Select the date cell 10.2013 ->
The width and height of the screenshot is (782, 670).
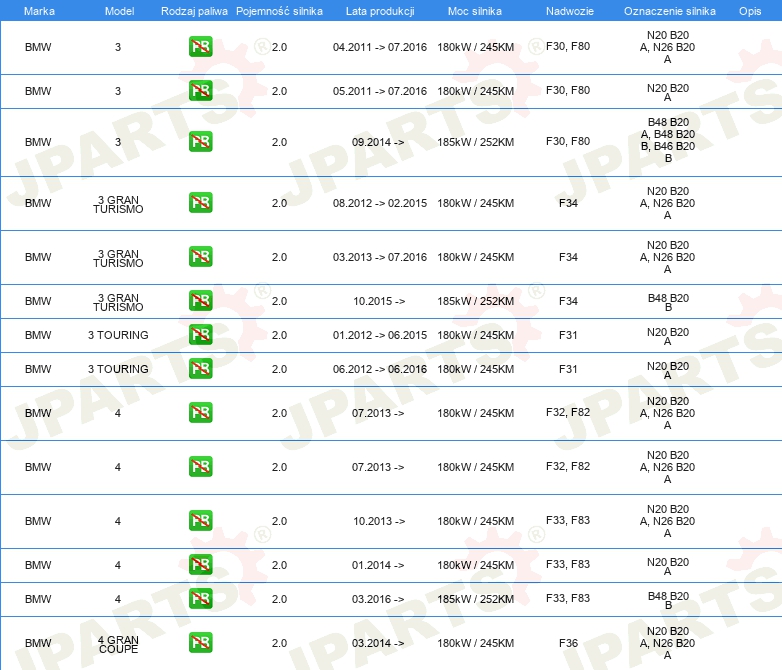click(379, 521)
